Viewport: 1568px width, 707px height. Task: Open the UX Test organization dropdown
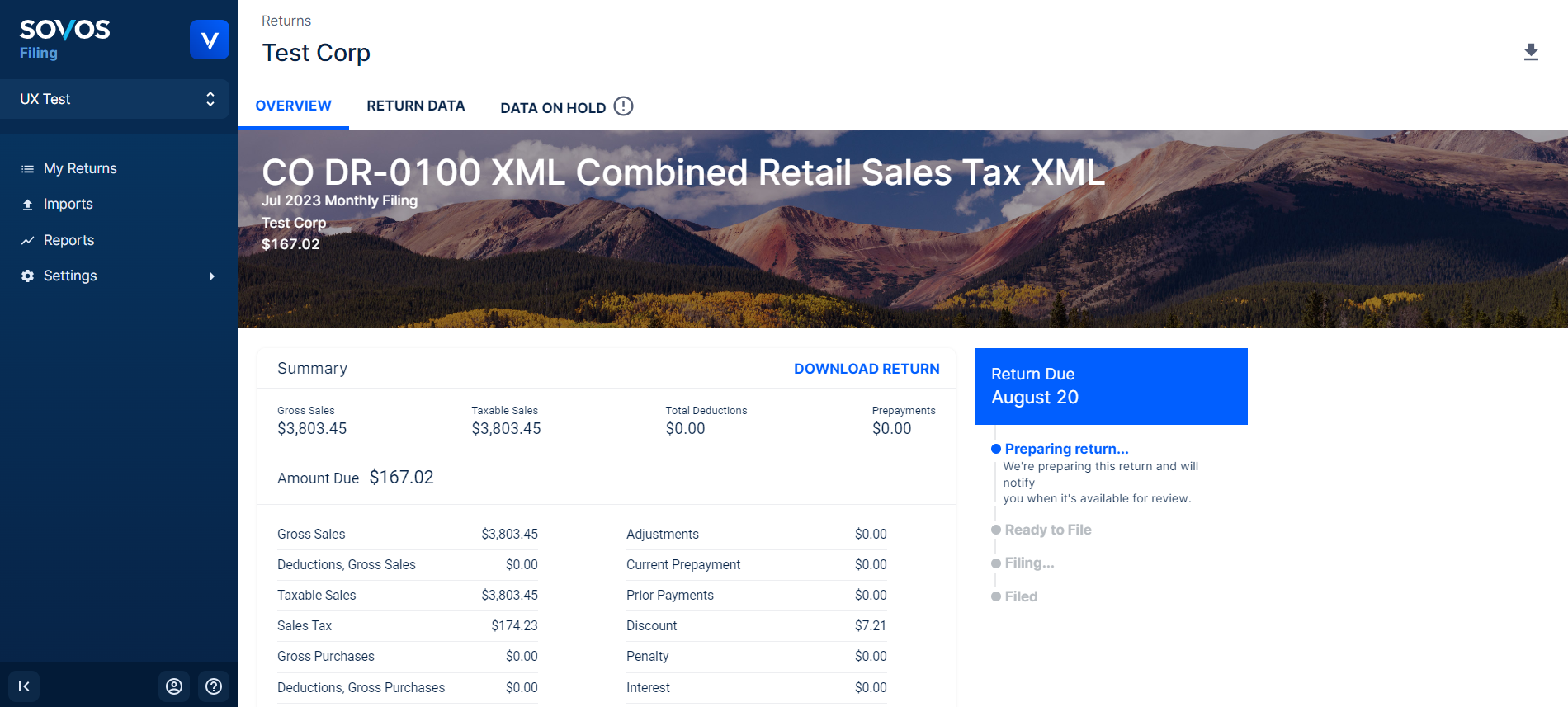point(116,99)
